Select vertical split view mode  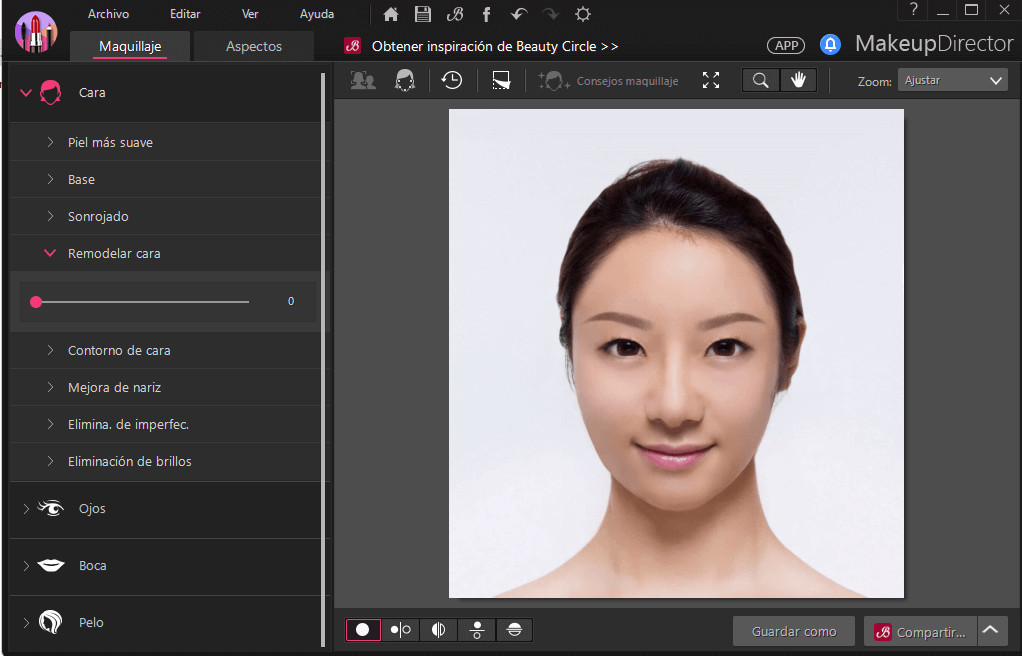click(439, 630)
